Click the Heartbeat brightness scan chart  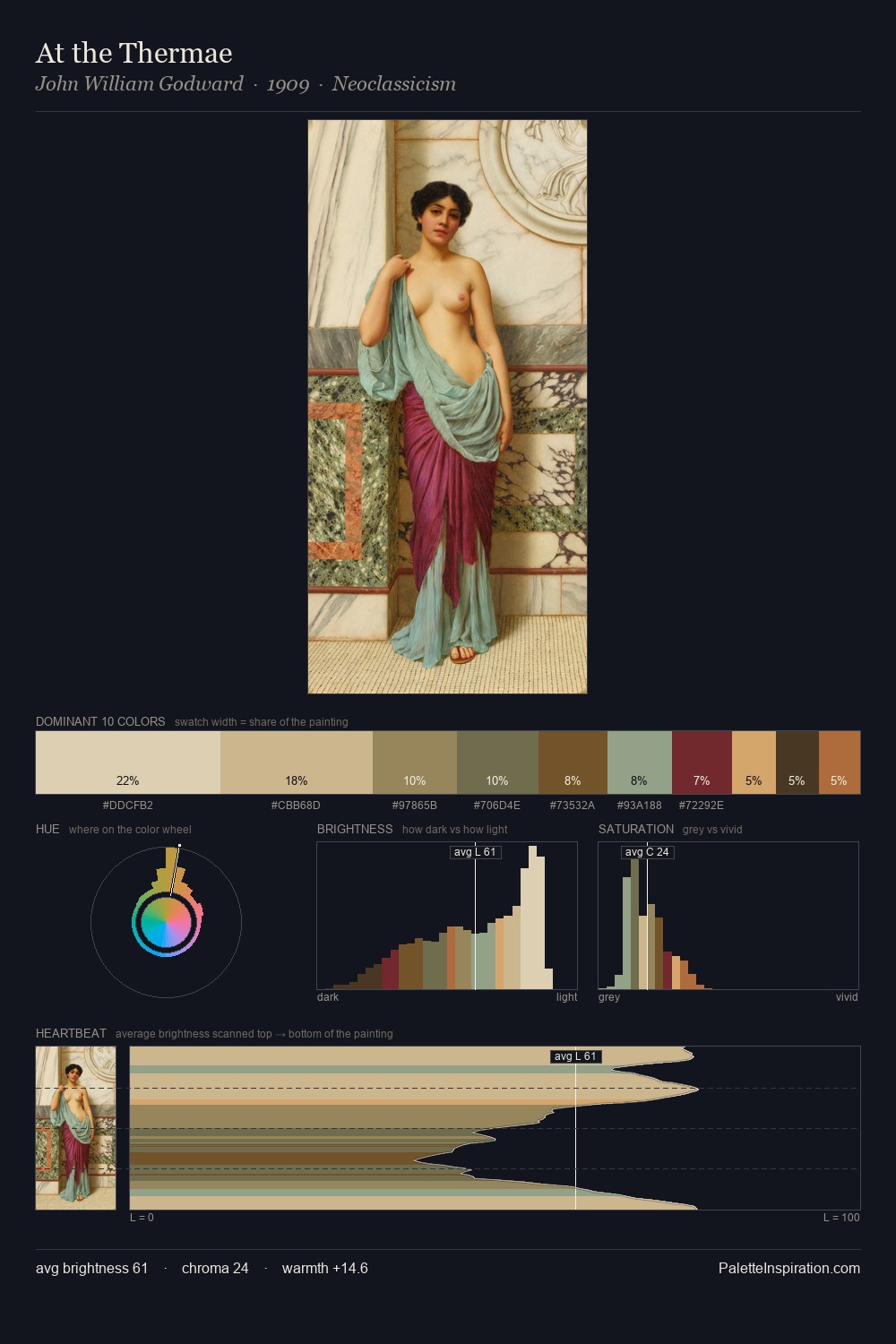[x=495, y=1128]
